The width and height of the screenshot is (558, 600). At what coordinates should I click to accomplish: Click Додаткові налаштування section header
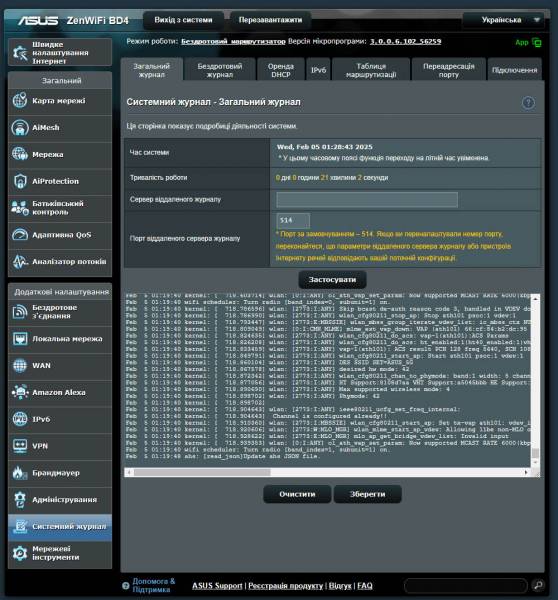[61, 292]
